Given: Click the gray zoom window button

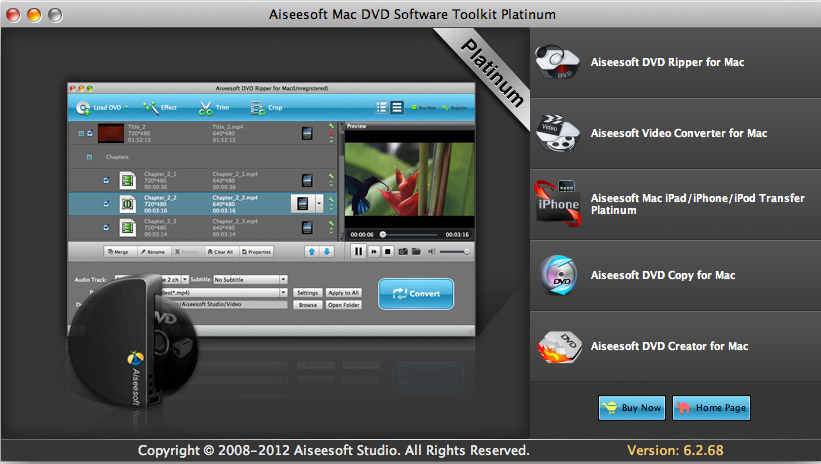Looking at the screenshot, I should [55, 15].
